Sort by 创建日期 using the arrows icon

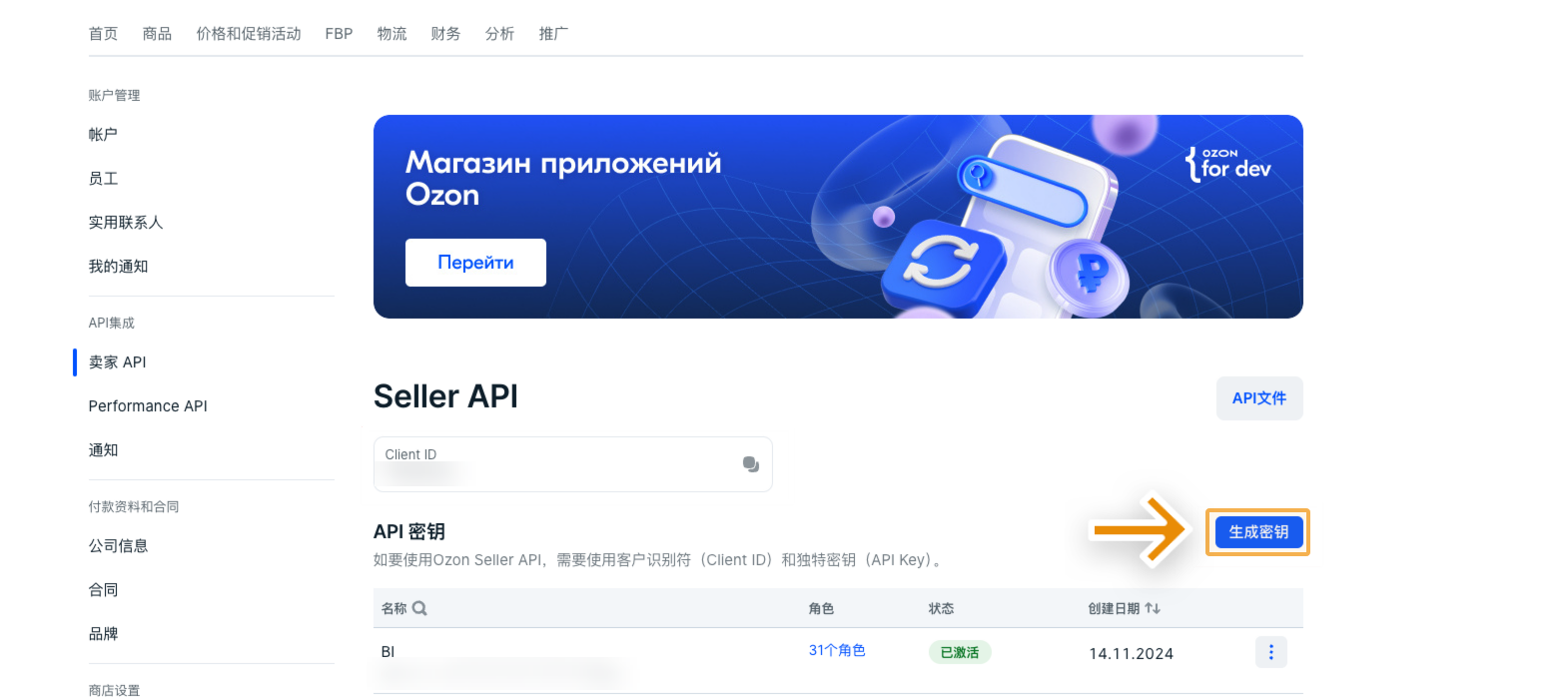click(x=1153, y=608)
